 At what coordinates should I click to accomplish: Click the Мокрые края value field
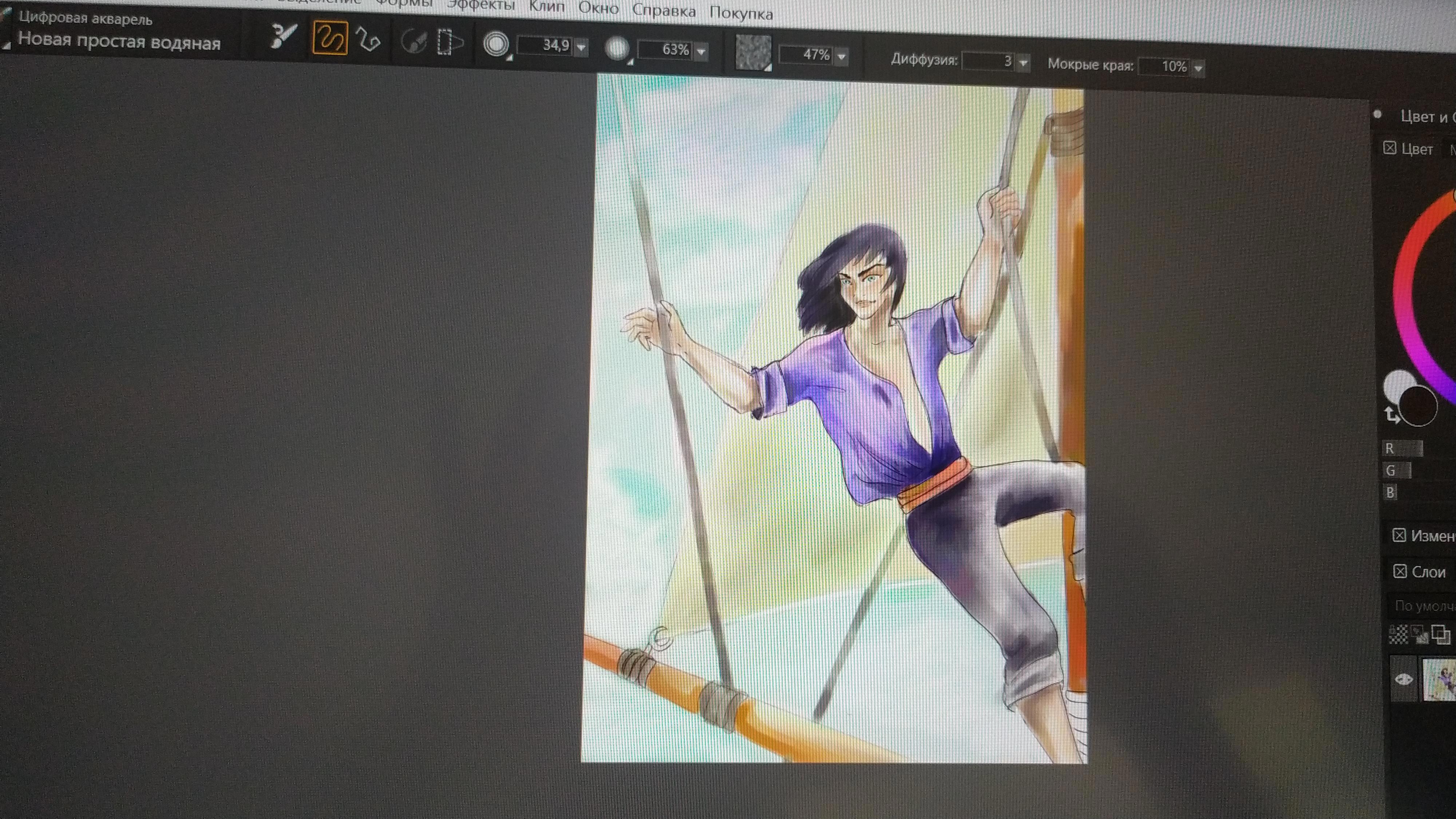tap(1164, 67)
